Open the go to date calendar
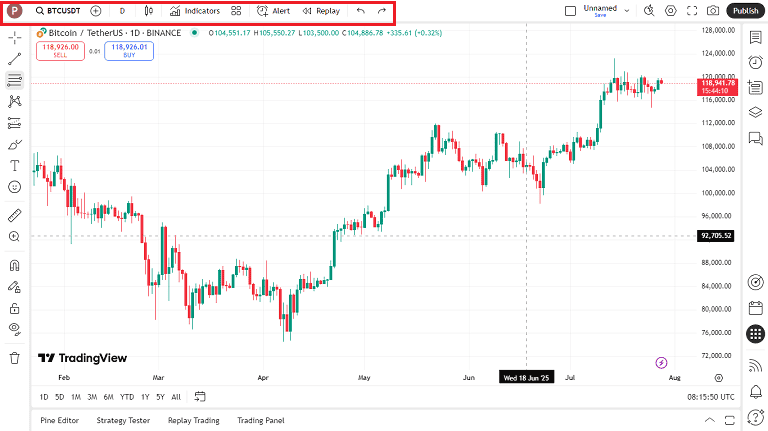The image size is (768, 431). pyautogui.click(x=200, y=396)
